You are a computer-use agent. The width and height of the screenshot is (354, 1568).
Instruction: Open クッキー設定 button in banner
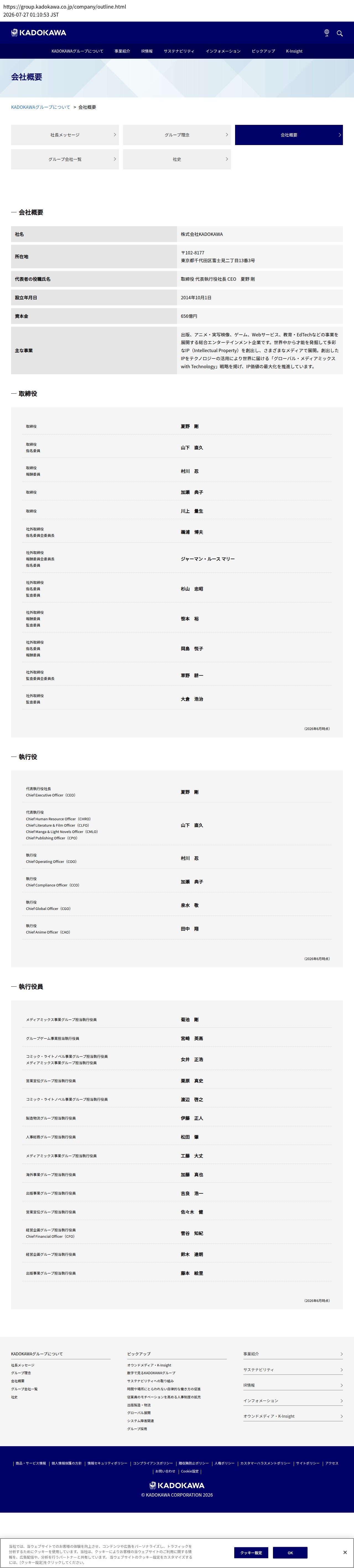[x=251, y=1552]
